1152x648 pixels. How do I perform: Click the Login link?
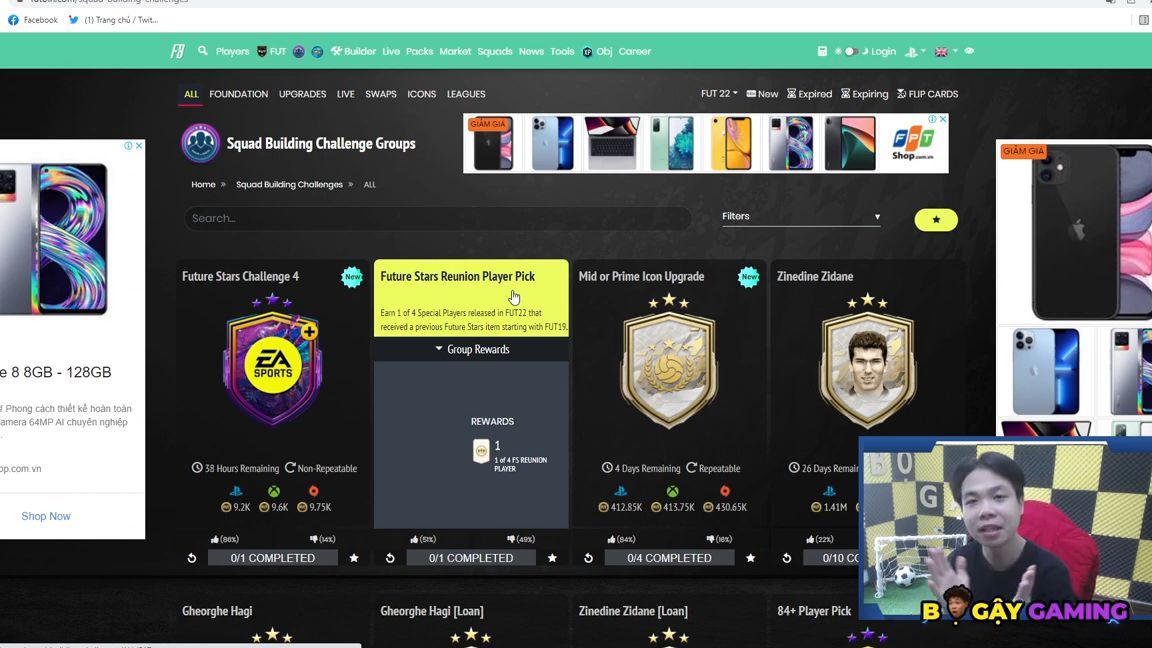[x=883, y=51]
